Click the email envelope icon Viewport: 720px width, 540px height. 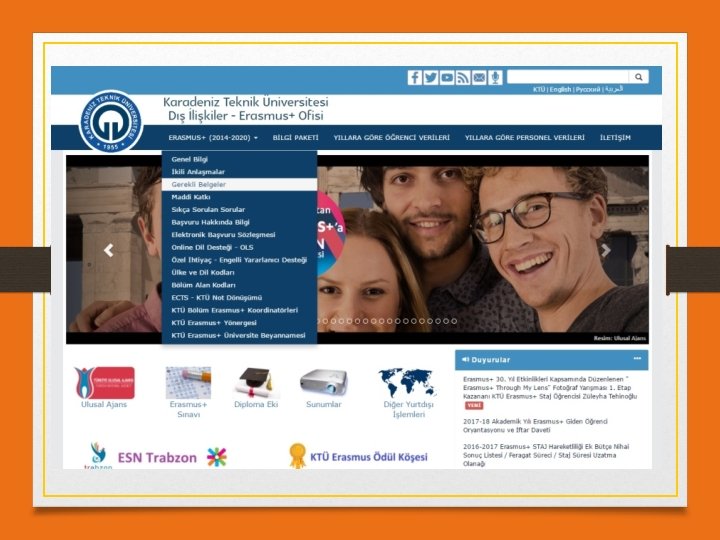[479, 77]
